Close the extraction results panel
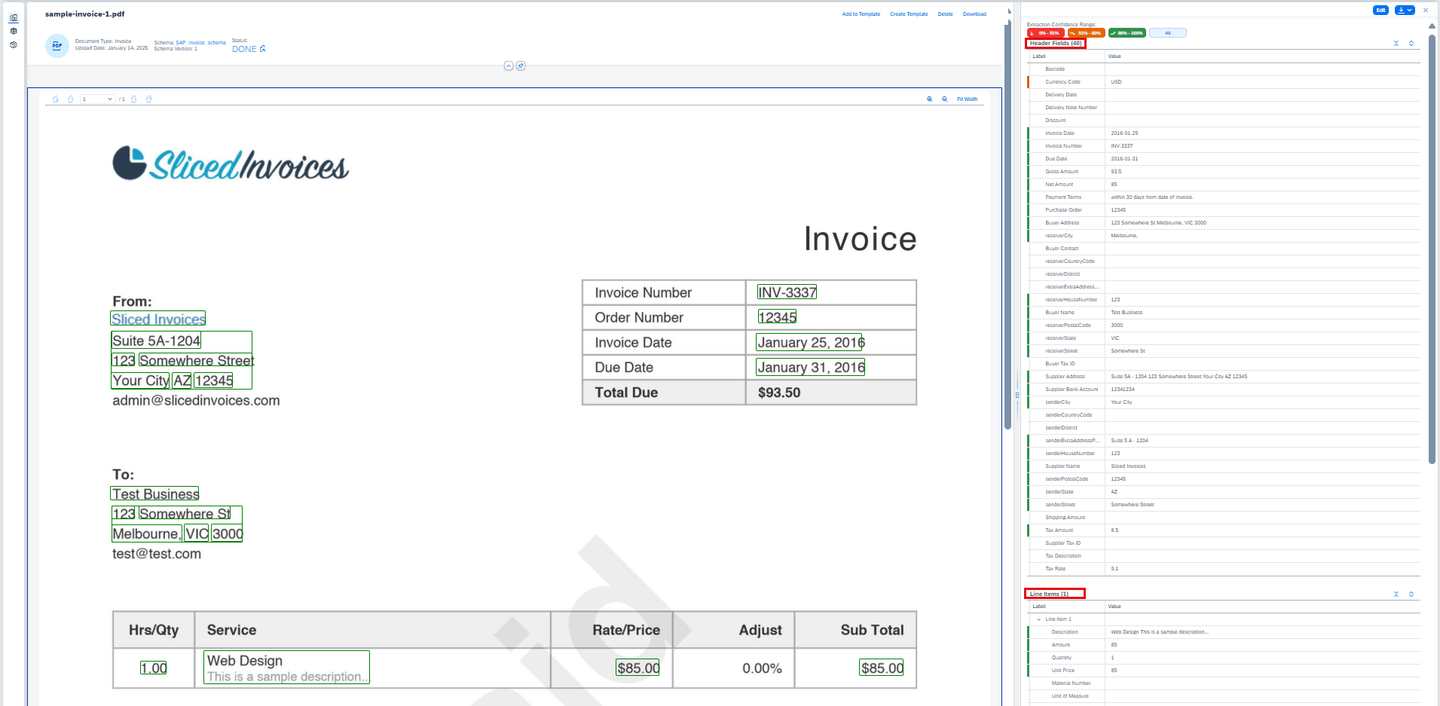Viewport: 1440px width, 706px height. pyautogui.click(x=1426, y=10)
